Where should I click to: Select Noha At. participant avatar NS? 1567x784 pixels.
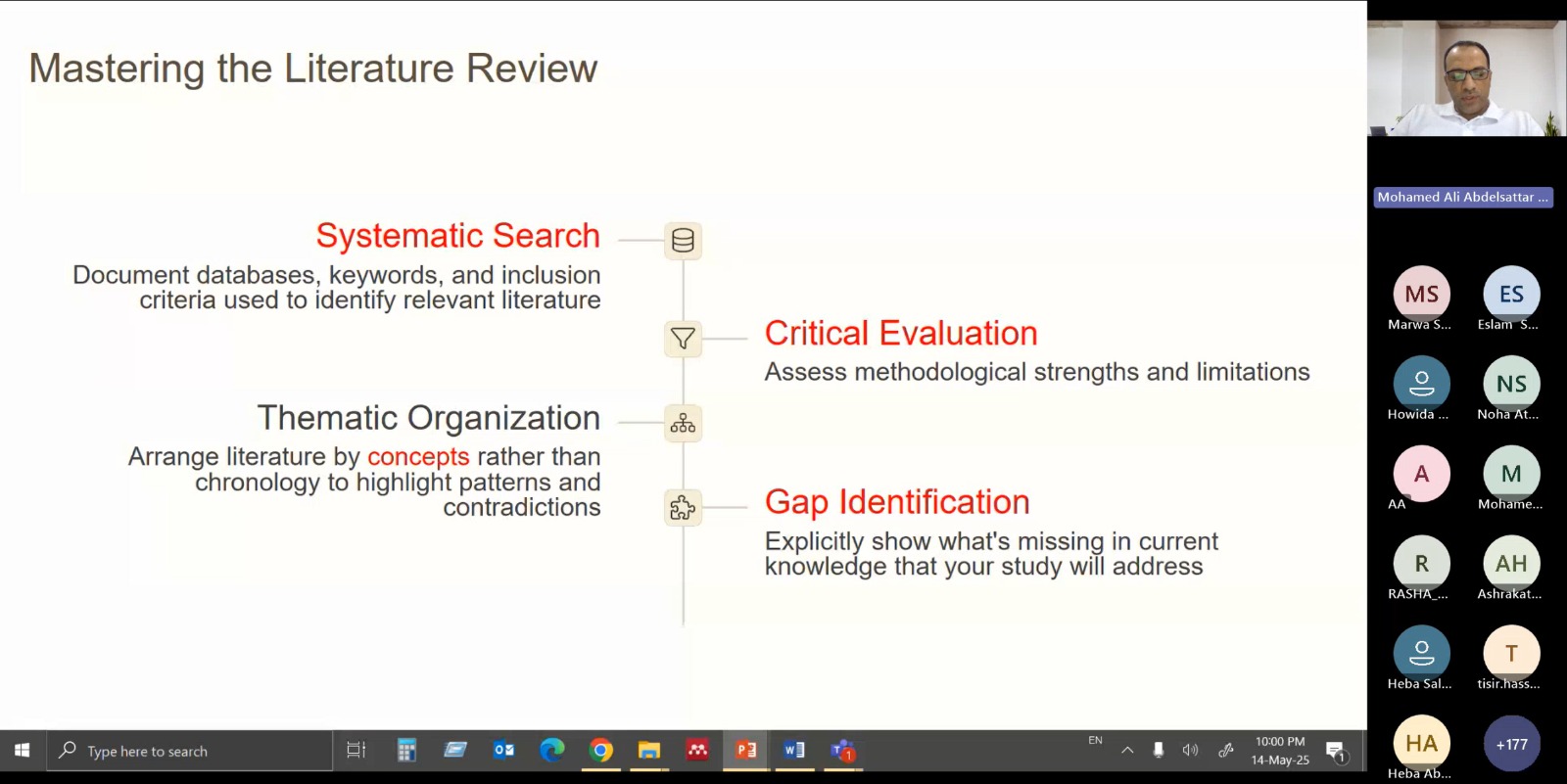[1511, 384]
